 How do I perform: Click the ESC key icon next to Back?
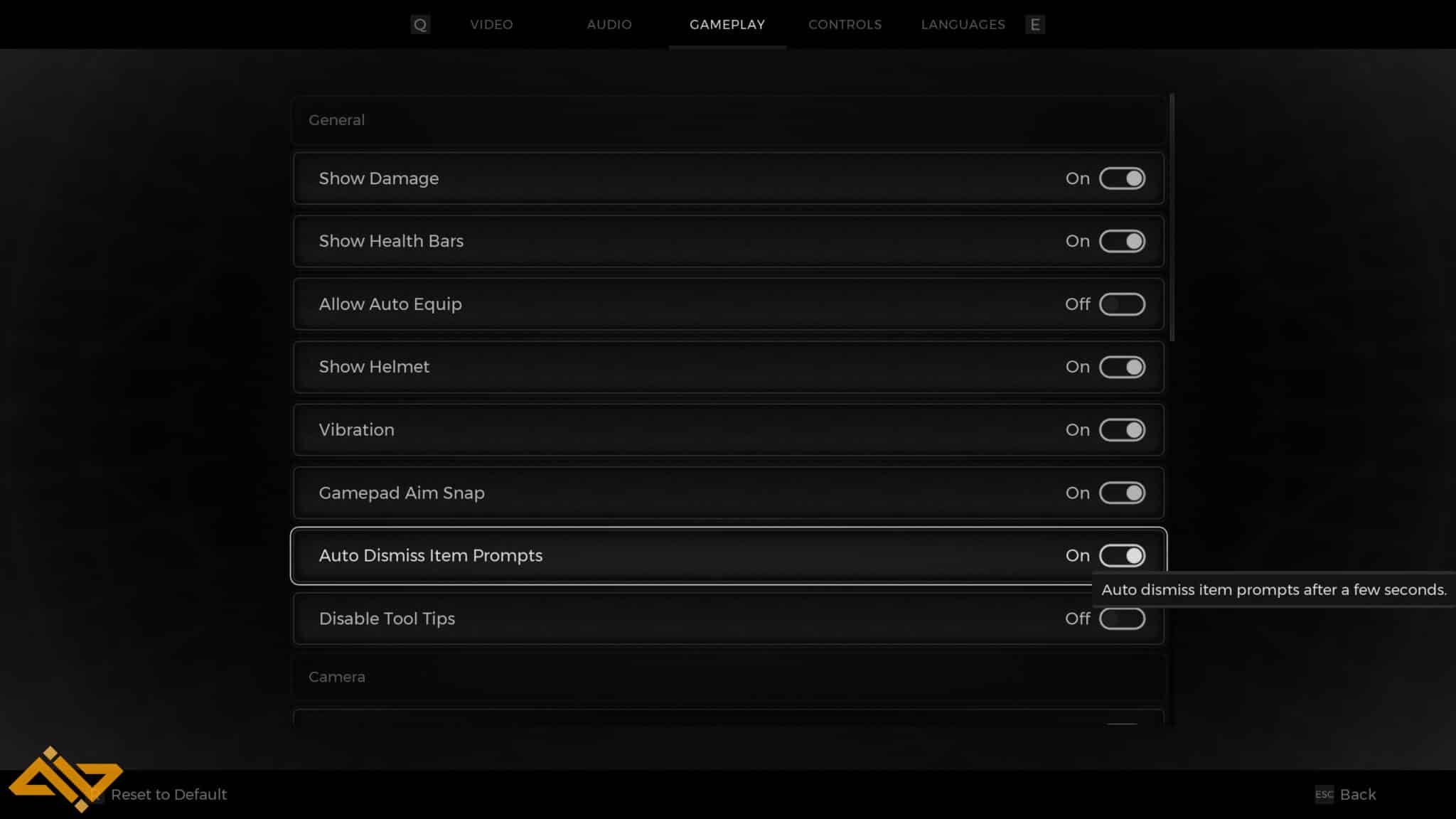pyautogui.click(x=1324, y=795)
